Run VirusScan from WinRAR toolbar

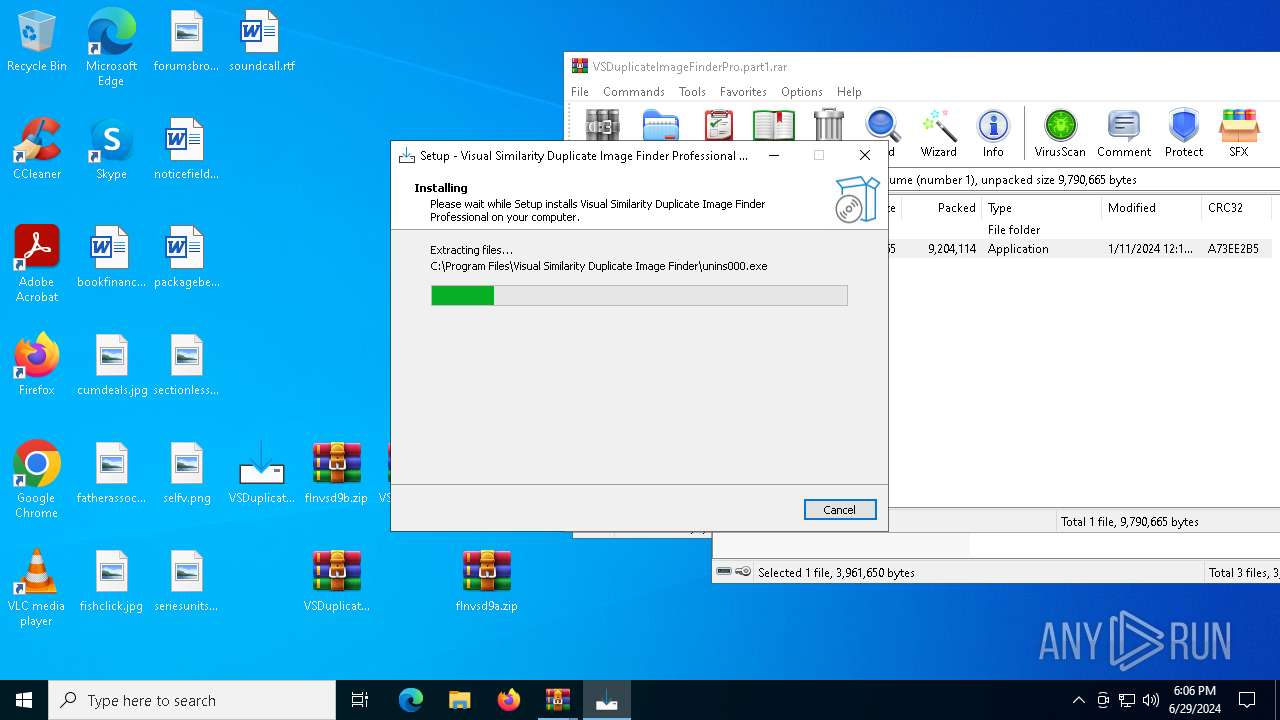tap(1060, 133)
